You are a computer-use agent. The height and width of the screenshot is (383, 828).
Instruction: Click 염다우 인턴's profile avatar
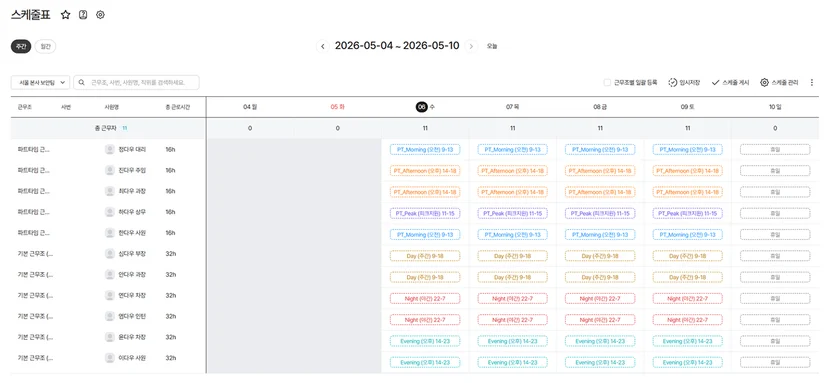[110, 316]
